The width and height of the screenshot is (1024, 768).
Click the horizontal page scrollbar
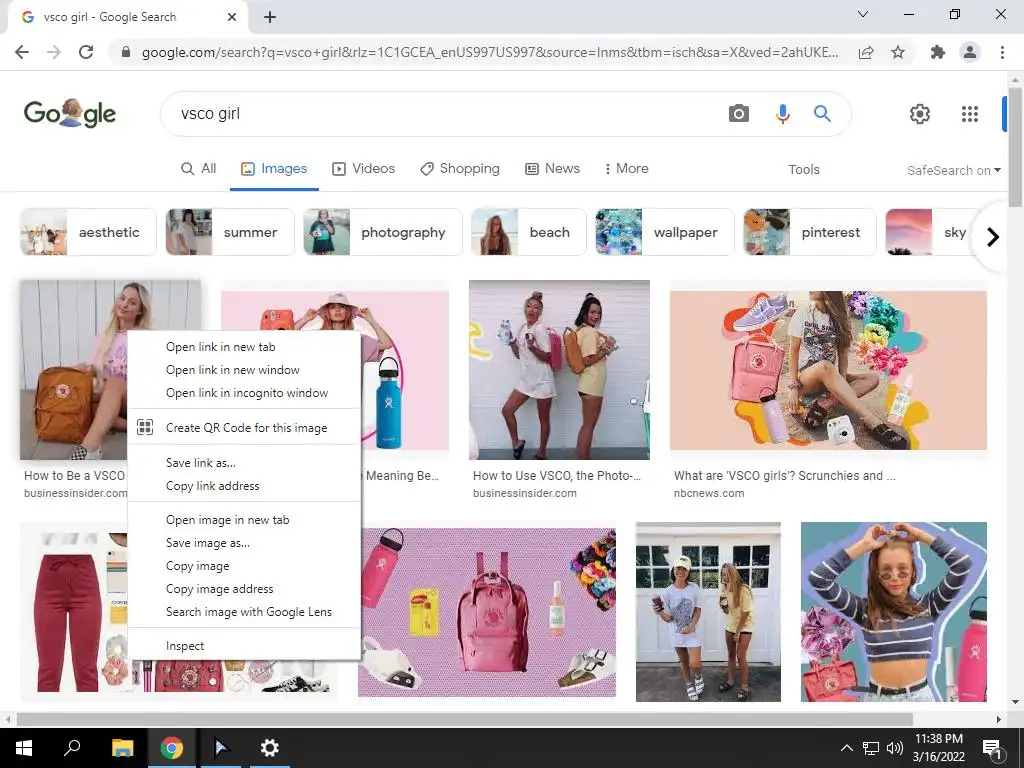(x=464, y=719)
